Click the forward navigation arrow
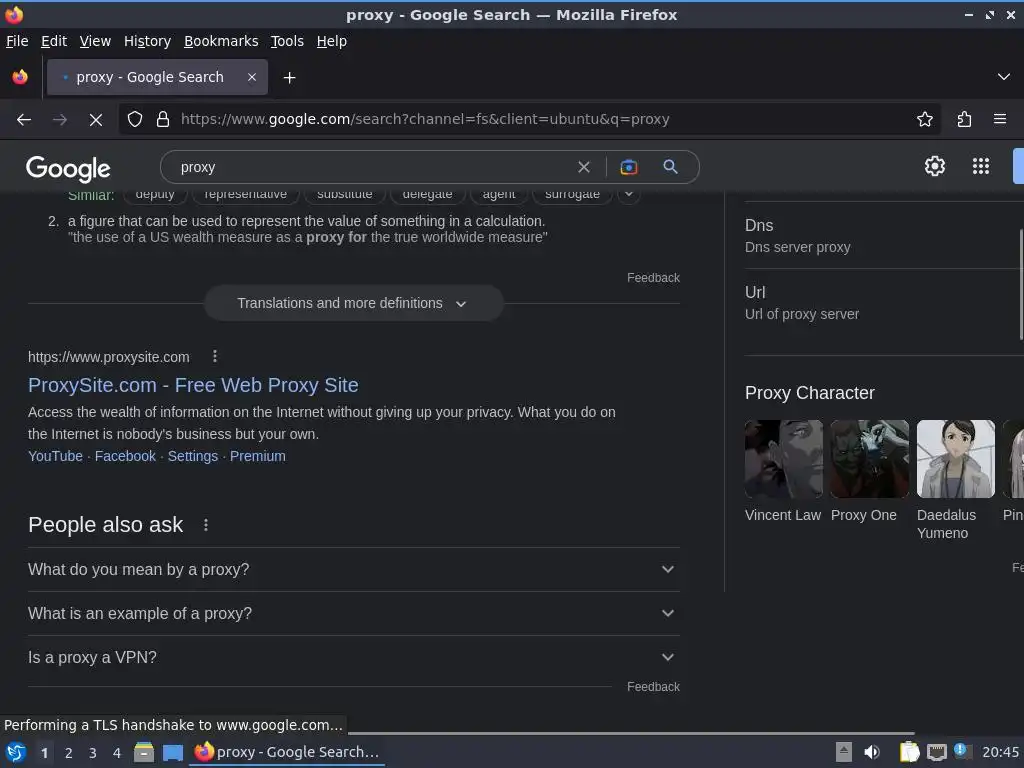The image size is (1024, 768). point(59,120)
